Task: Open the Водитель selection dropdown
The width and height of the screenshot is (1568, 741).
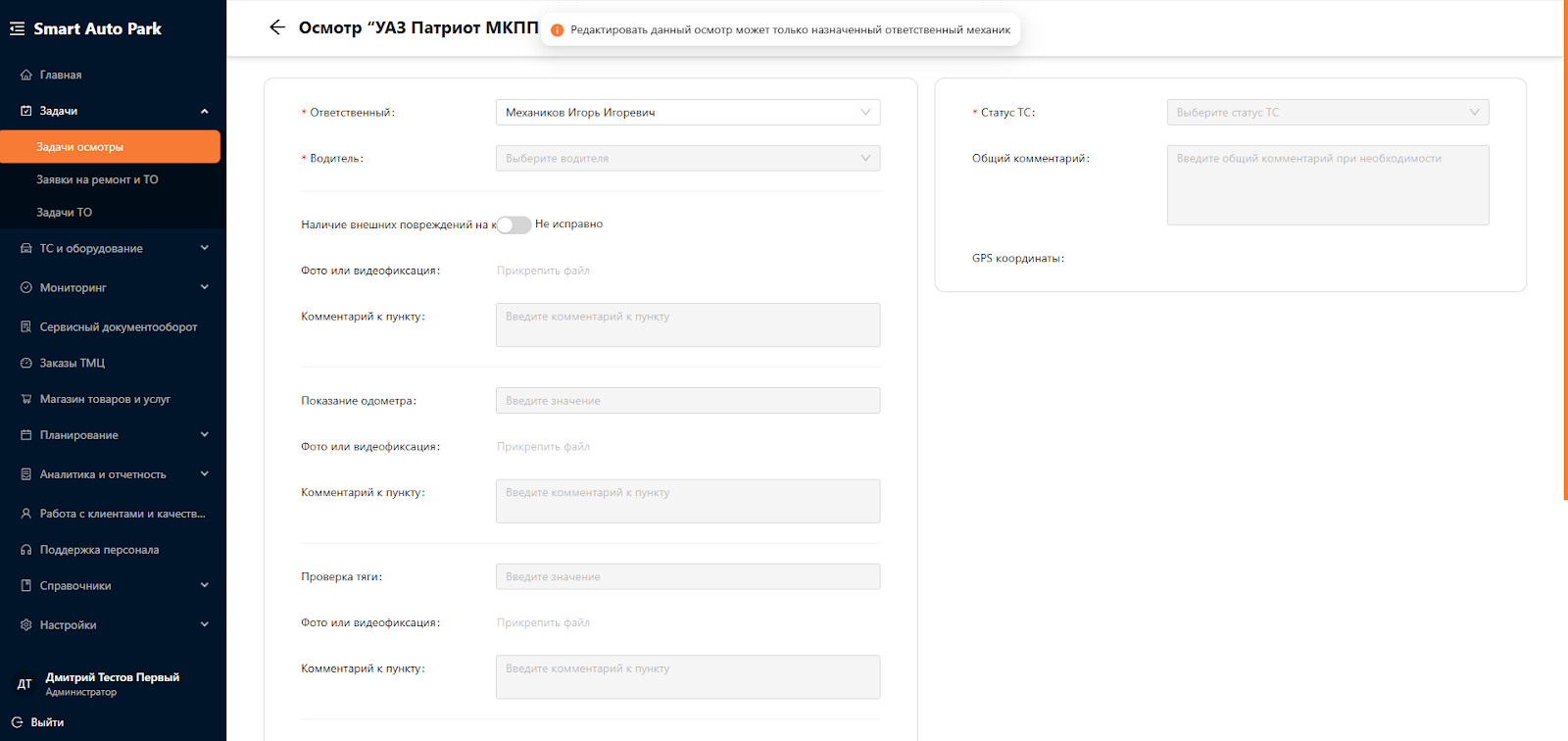Action: click(687, 159)
